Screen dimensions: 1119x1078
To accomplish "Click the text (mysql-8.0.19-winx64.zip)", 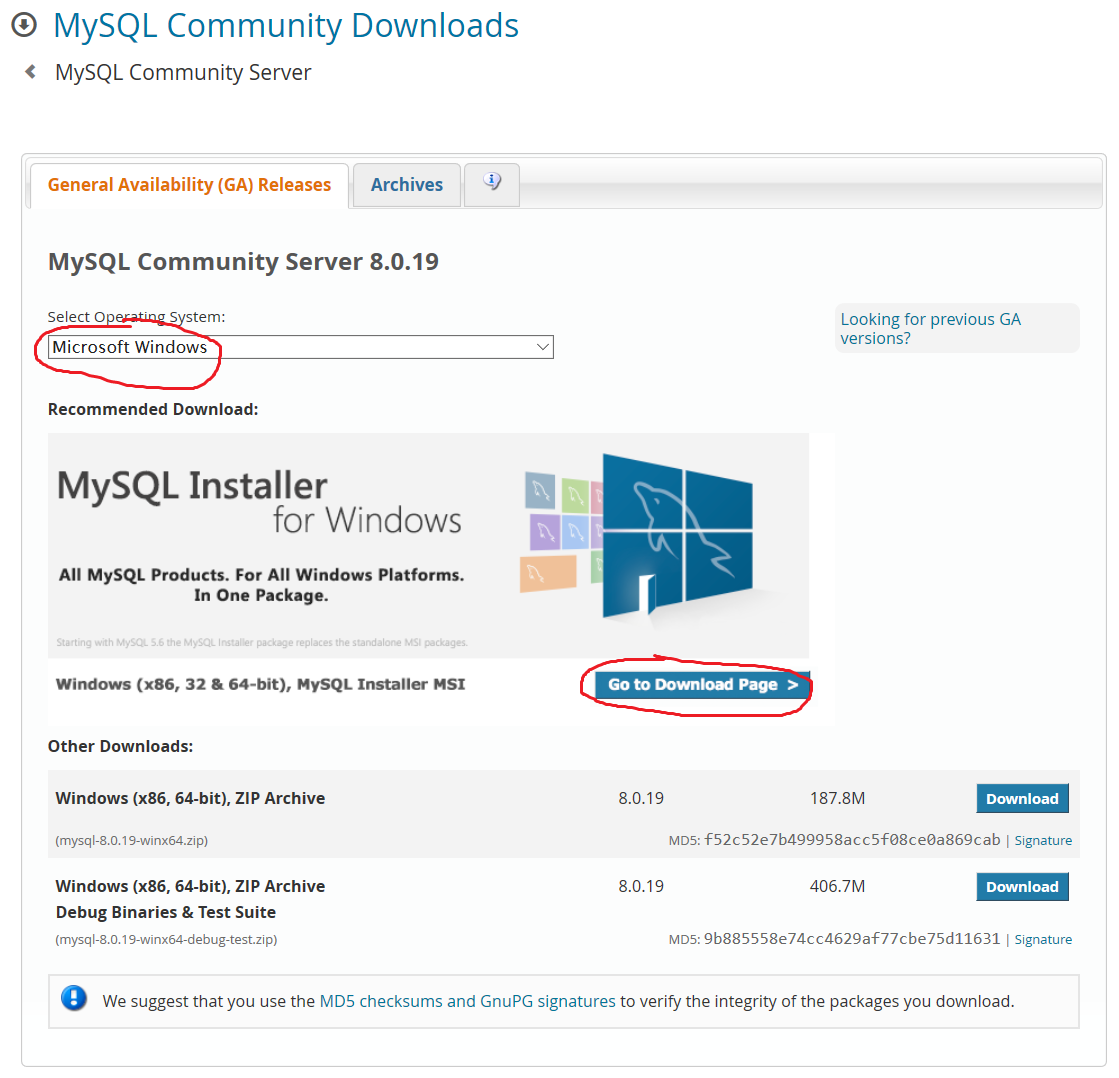I will click(131, 840).
